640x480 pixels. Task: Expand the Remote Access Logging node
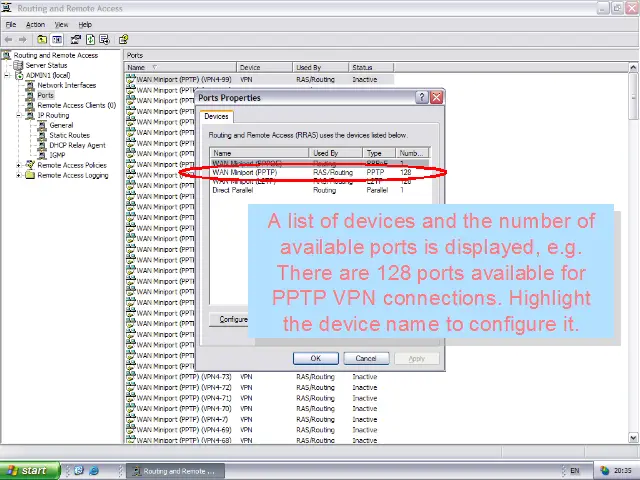pyautogui.click(x=18, y=176)
